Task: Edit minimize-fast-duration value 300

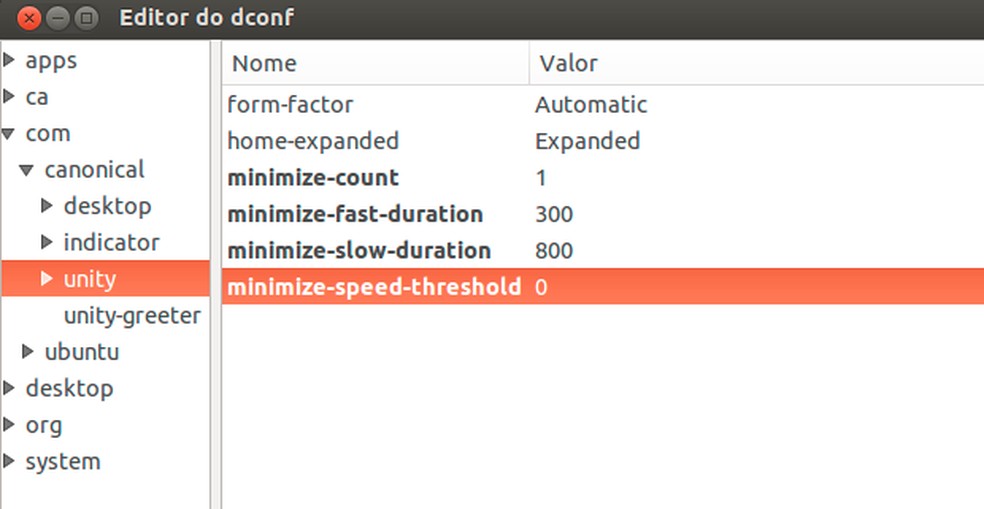Action: click(x=554, y=214)
